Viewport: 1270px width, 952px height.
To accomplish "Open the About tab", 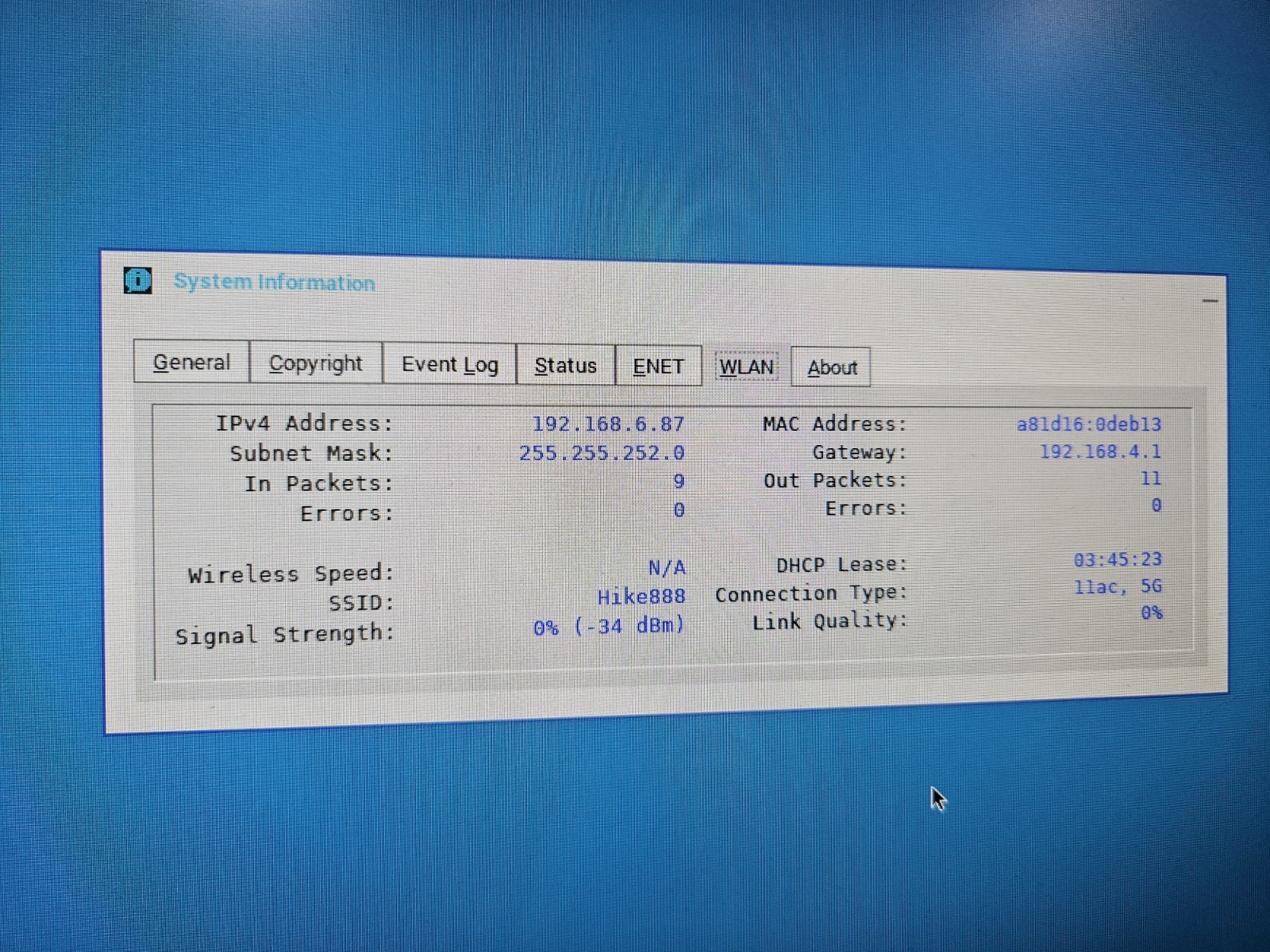I will click(832, 368).
